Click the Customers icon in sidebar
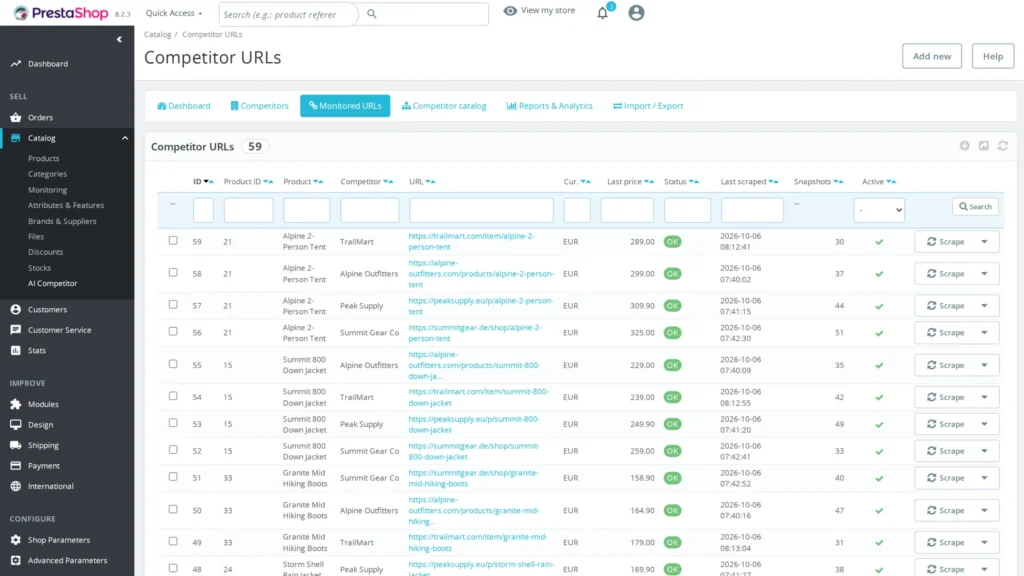 click(x=16, y=310)
